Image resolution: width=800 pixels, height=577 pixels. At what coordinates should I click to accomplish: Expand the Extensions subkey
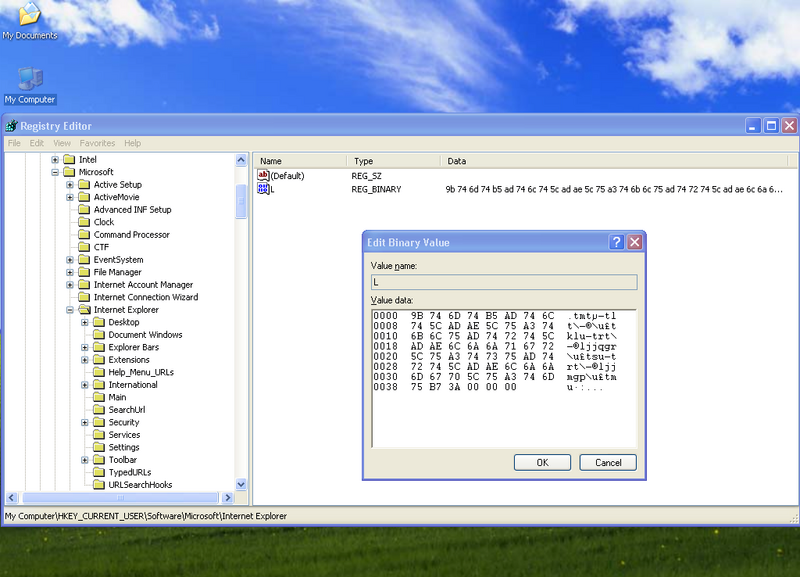[85, 360]
